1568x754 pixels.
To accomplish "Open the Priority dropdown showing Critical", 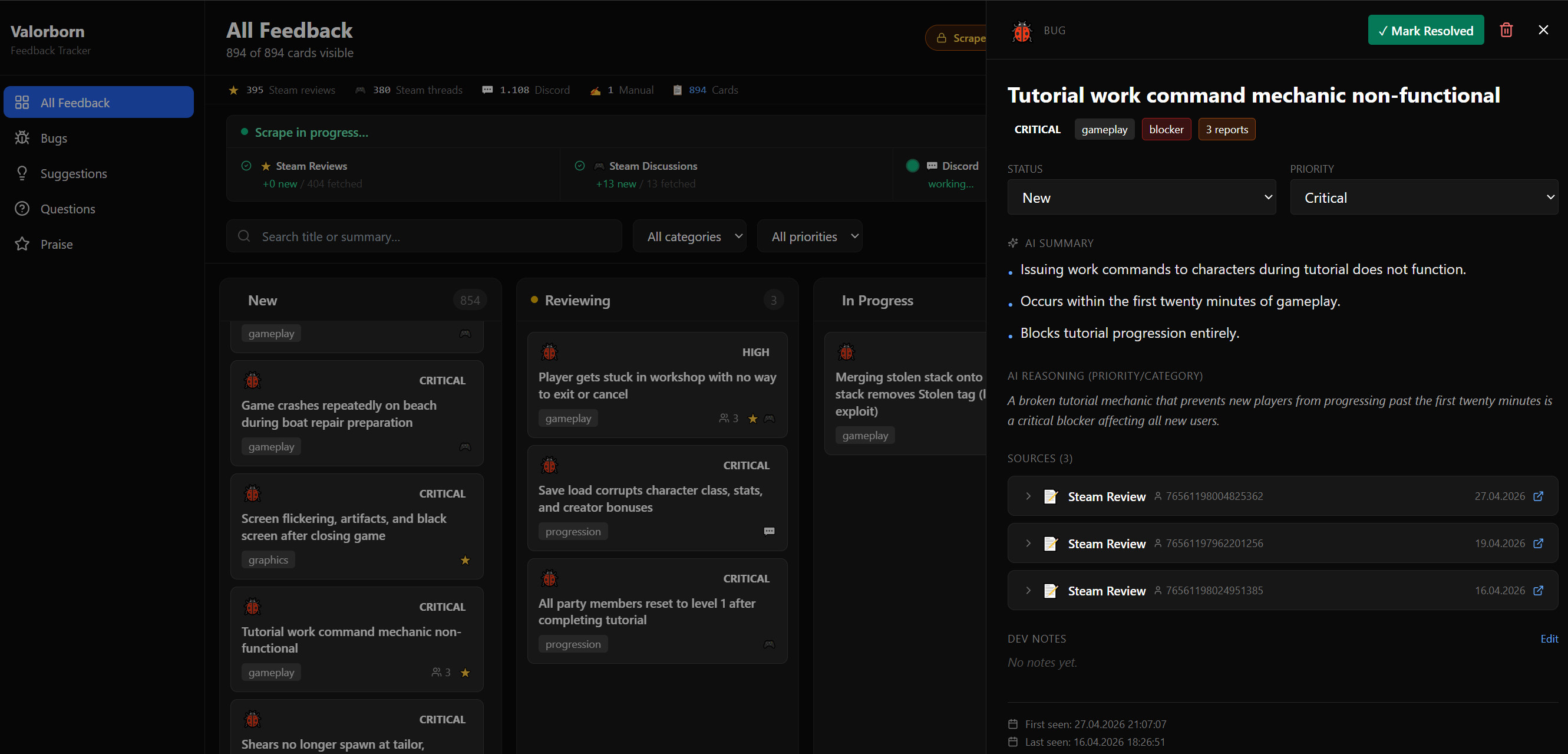I will pyautogui.click(x=1424, y=197).
